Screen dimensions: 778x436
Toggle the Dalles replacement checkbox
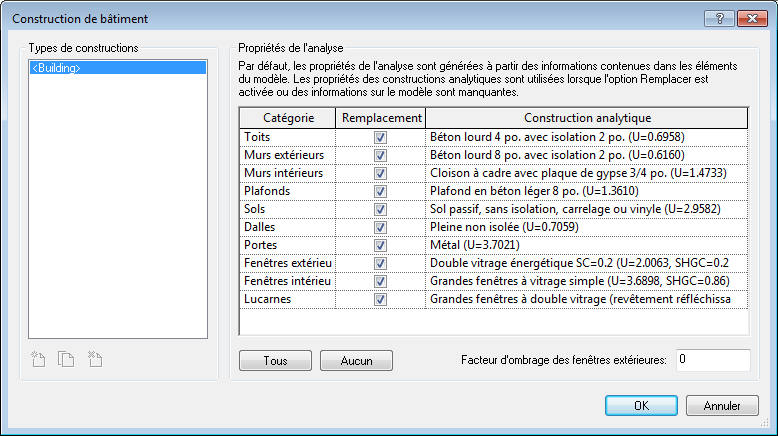(x=380, y=227)
